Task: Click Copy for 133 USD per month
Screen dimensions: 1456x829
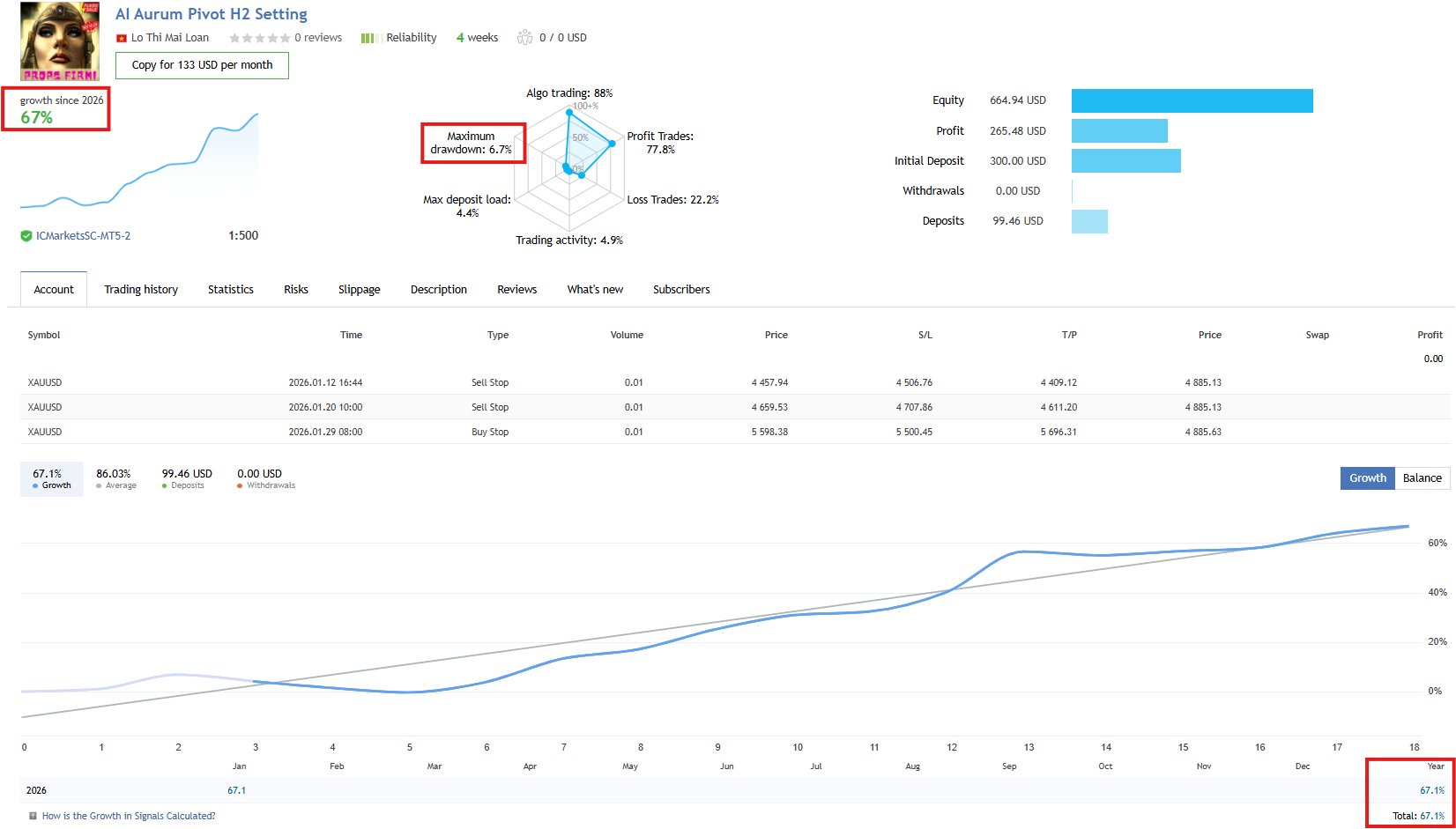Action: (202, 65)
